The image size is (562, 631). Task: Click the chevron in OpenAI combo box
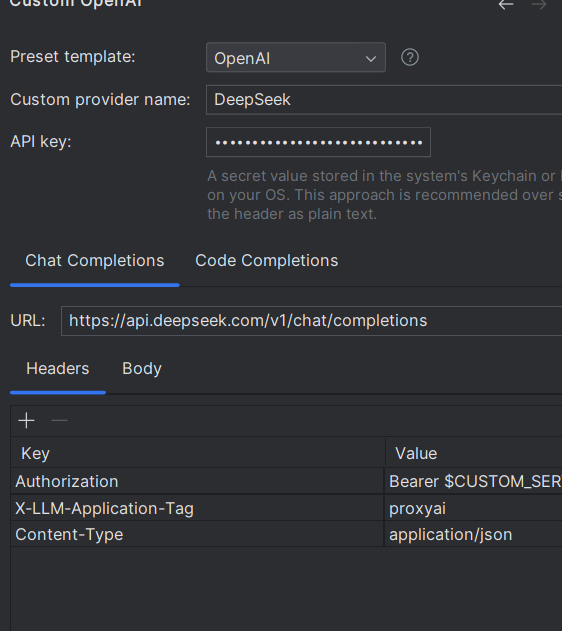[x=371, y=59]
